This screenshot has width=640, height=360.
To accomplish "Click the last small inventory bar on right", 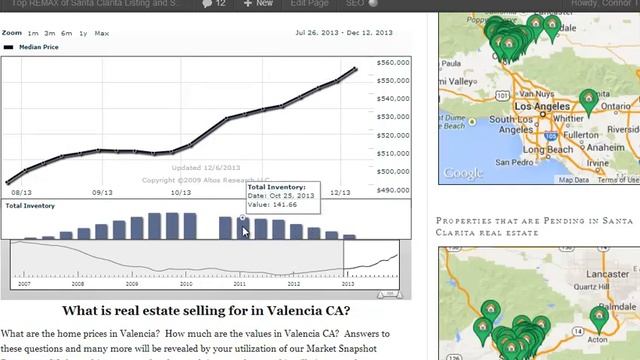I will 349,237.
